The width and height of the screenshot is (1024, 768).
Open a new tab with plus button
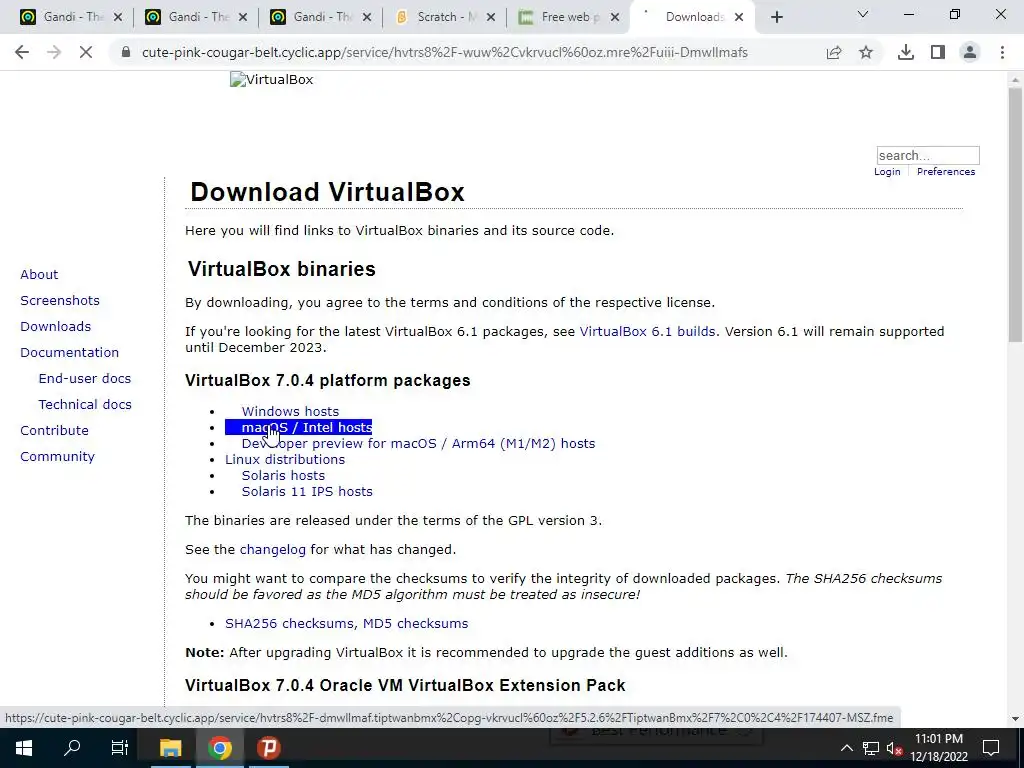click(776, 18)
